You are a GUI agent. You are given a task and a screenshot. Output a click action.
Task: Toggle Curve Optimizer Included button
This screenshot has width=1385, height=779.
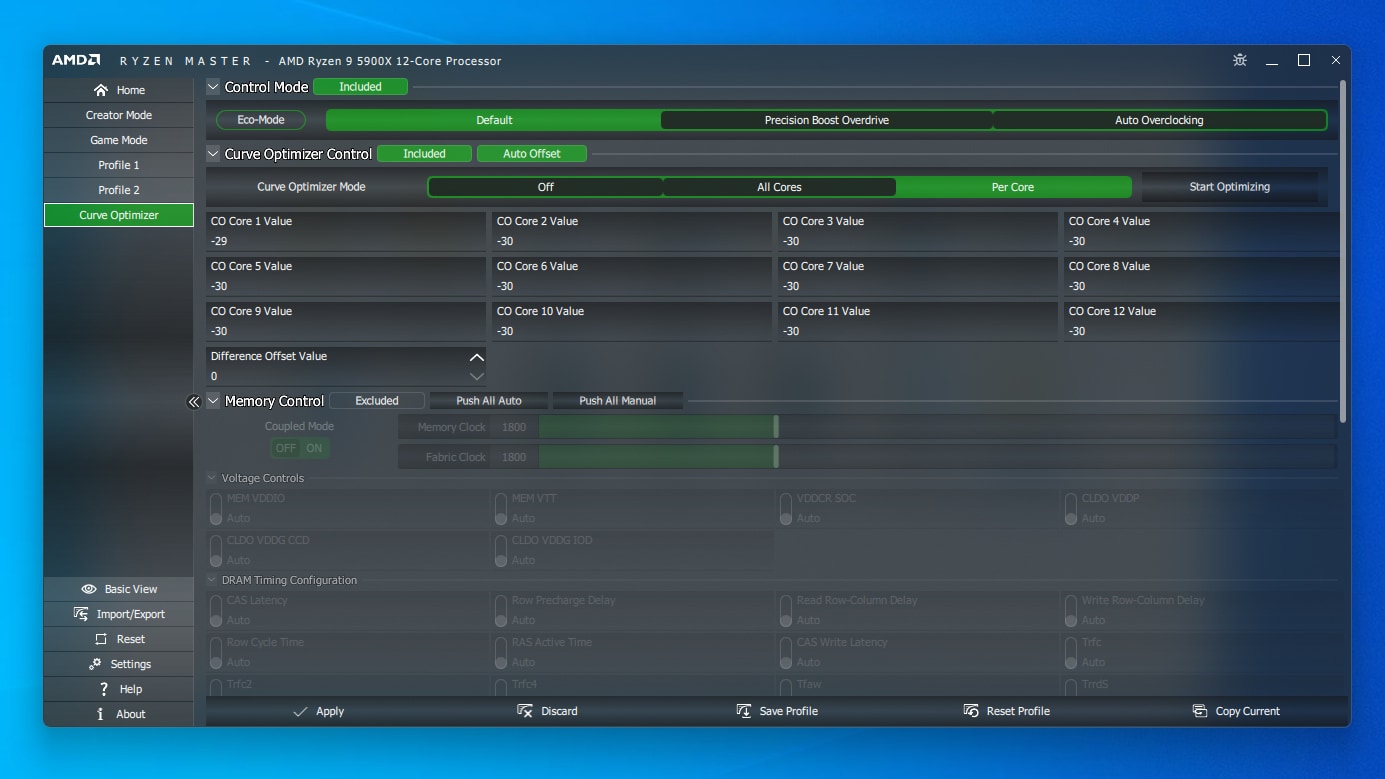pos(424,154)
